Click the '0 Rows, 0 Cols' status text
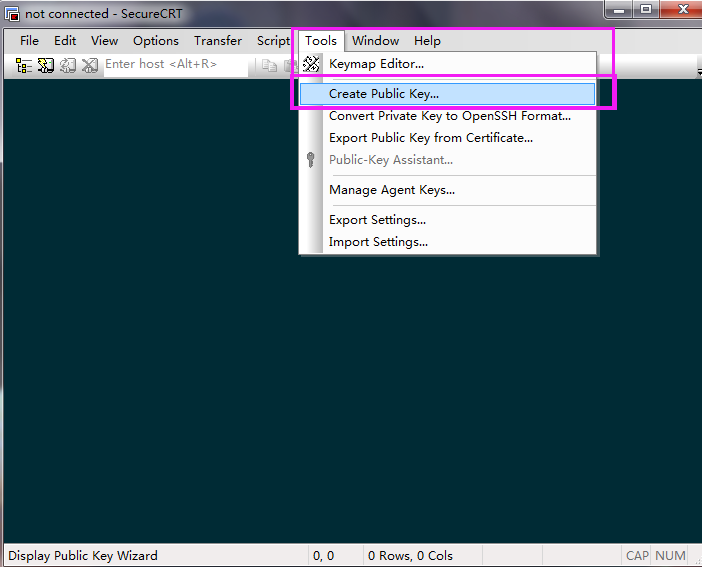This screenshot has height=567, width=702. tap(410, 556)
